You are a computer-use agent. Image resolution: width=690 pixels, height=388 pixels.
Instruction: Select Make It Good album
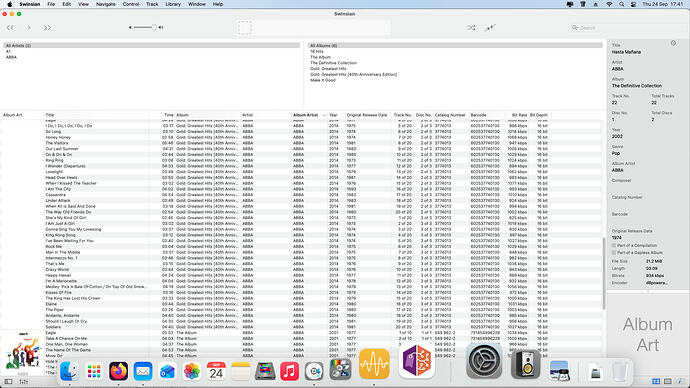pyautogui.click(x=455, y=80)
